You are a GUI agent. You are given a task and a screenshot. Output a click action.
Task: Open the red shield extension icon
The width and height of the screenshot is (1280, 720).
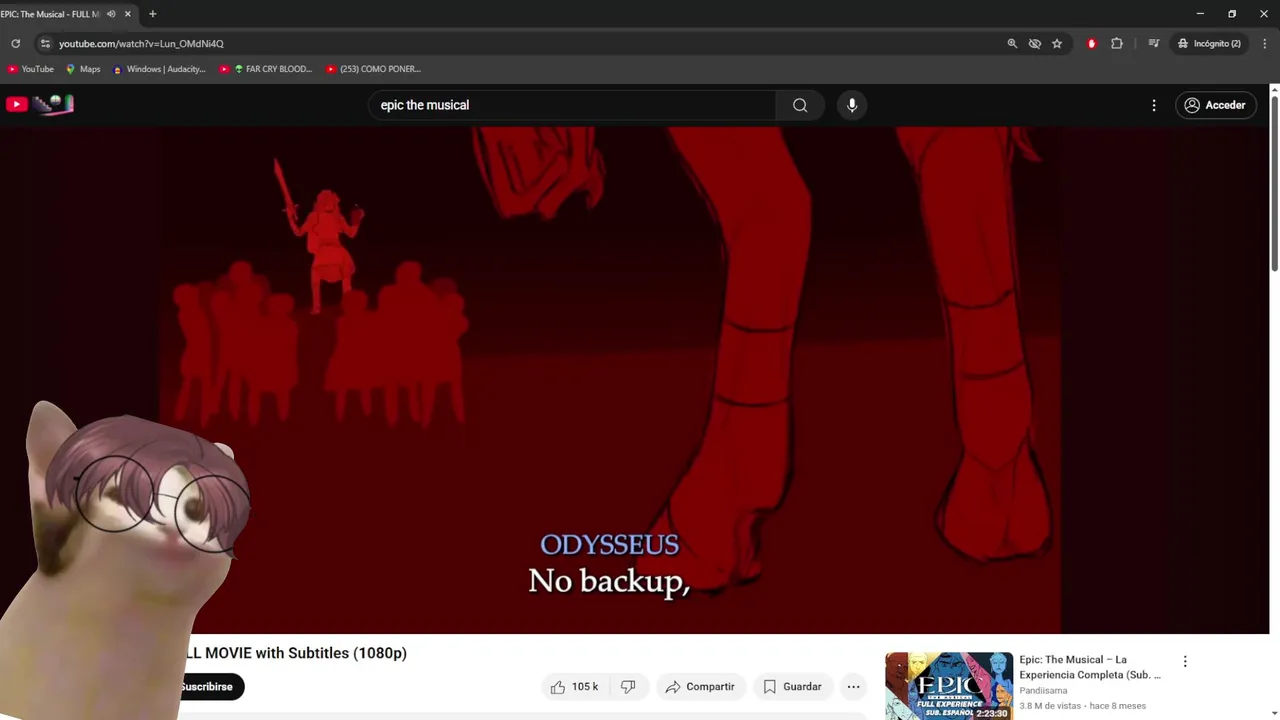[x=1091, y=44]
